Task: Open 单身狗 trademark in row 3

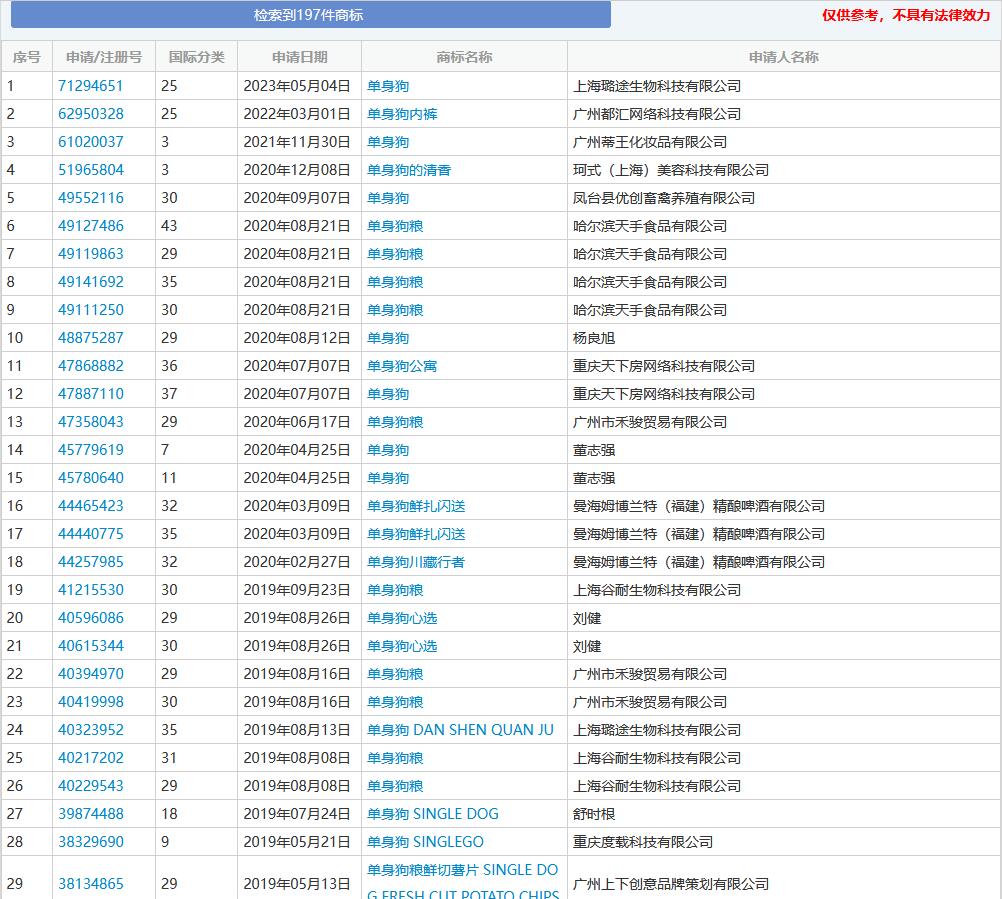Action: pos(388,142)
